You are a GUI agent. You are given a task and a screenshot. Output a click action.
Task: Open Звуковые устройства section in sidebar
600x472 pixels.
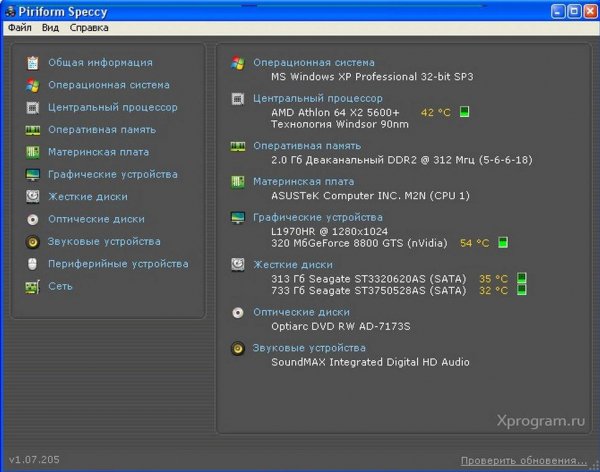coord(104,241)
